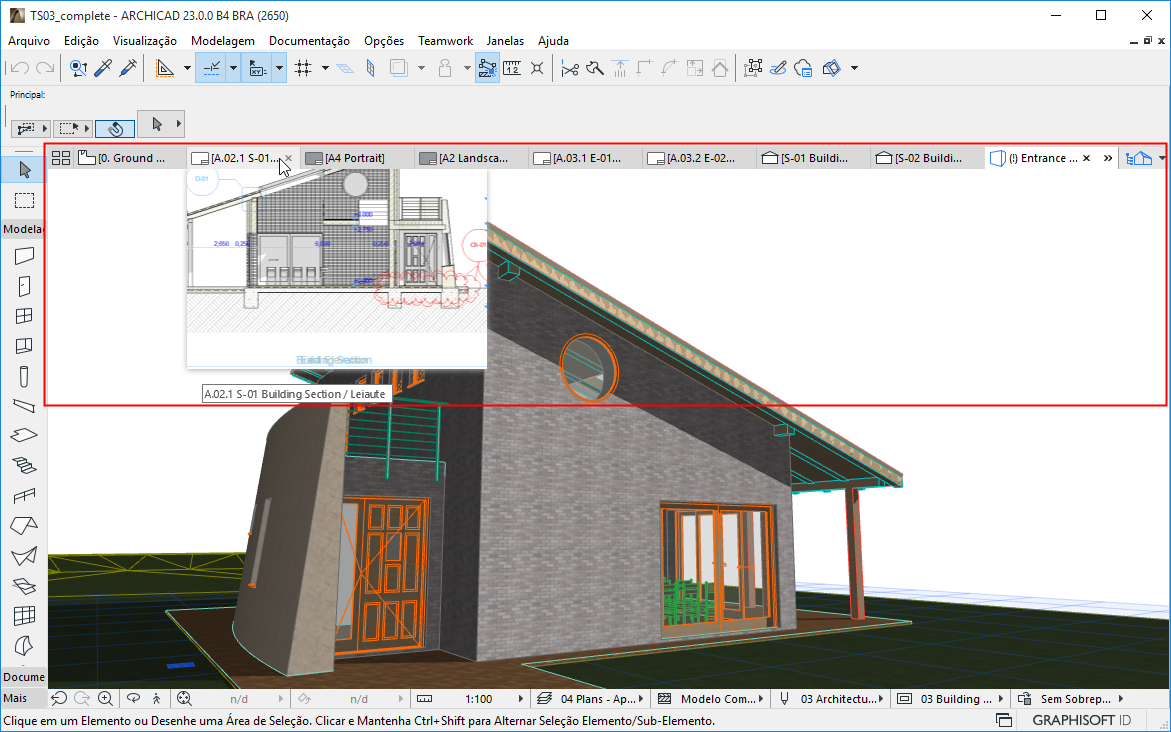Click the Zoom In magnifier icon
Screen dimensions: 1171x732
105,699
